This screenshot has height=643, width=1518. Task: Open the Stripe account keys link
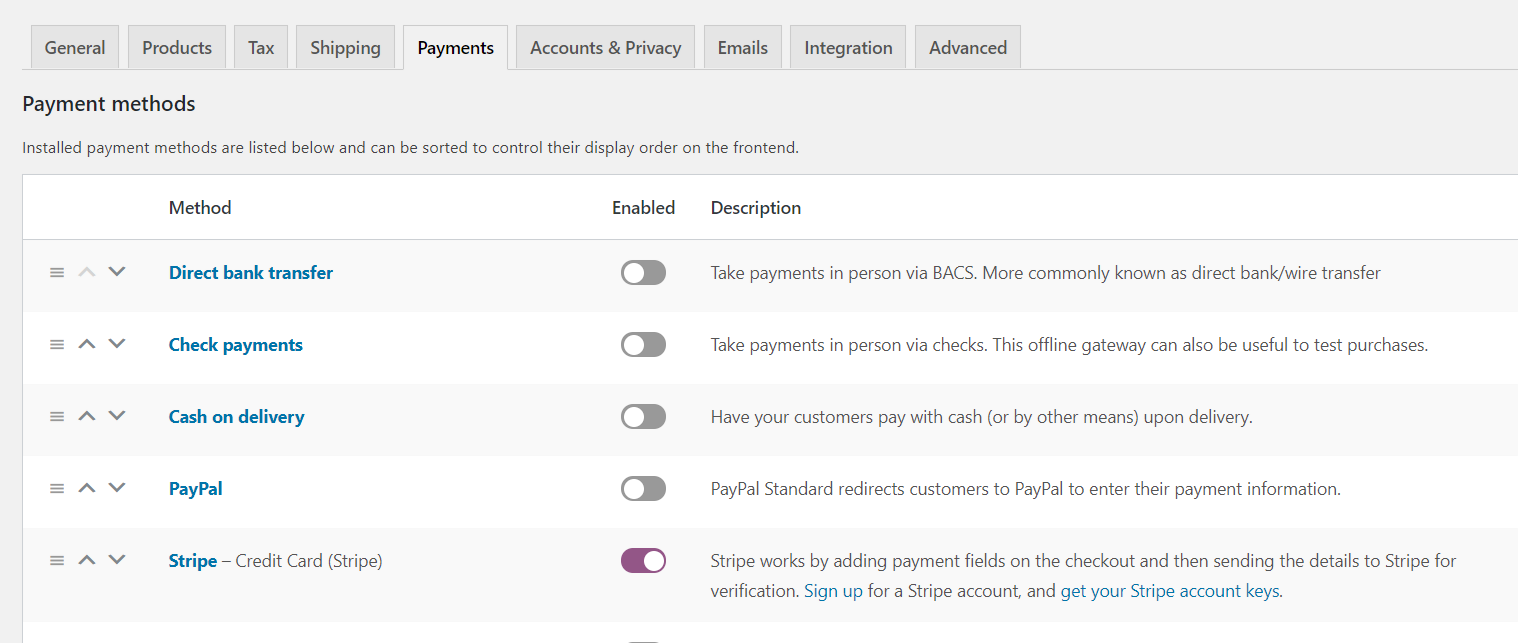(1169, 590)
